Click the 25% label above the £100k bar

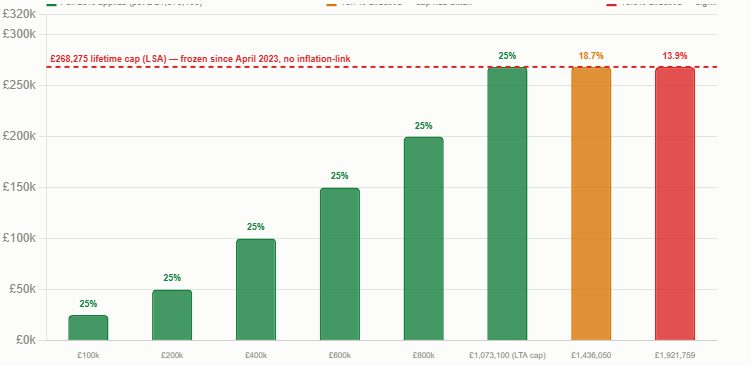(x=88, y=304)
